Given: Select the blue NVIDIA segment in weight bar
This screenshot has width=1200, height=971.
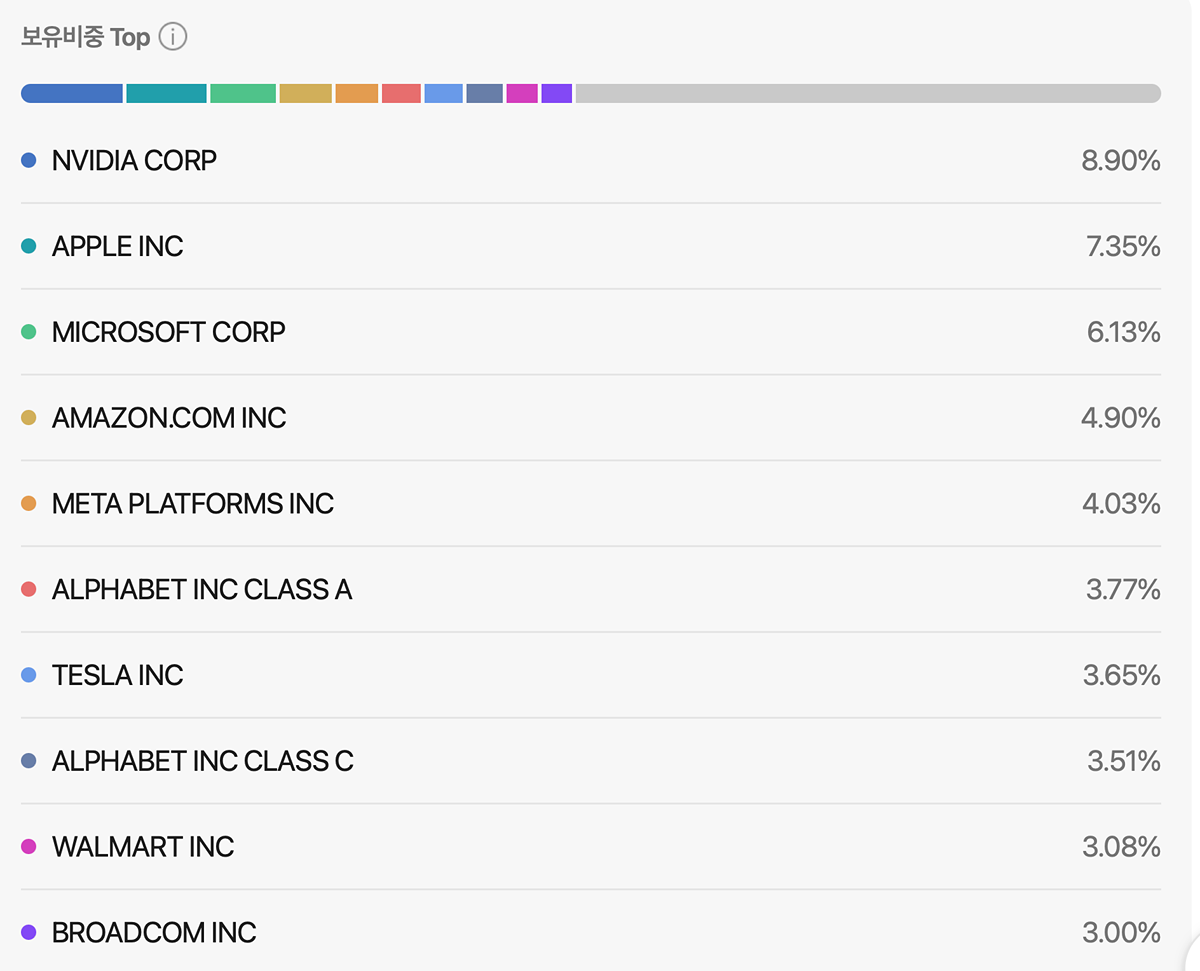Looking at the screenshot, I should [72, 94].
